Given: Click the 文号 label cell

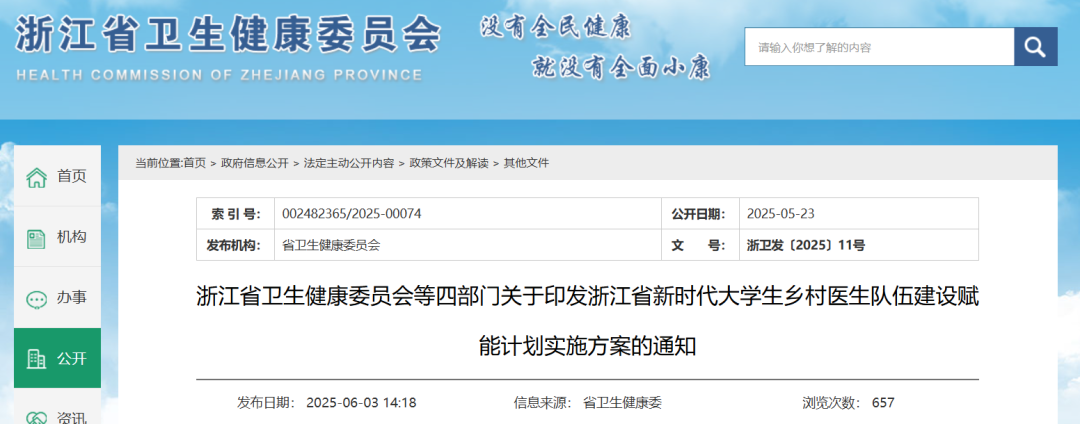Looking at the screenshot, I should (x=700, y=245).
